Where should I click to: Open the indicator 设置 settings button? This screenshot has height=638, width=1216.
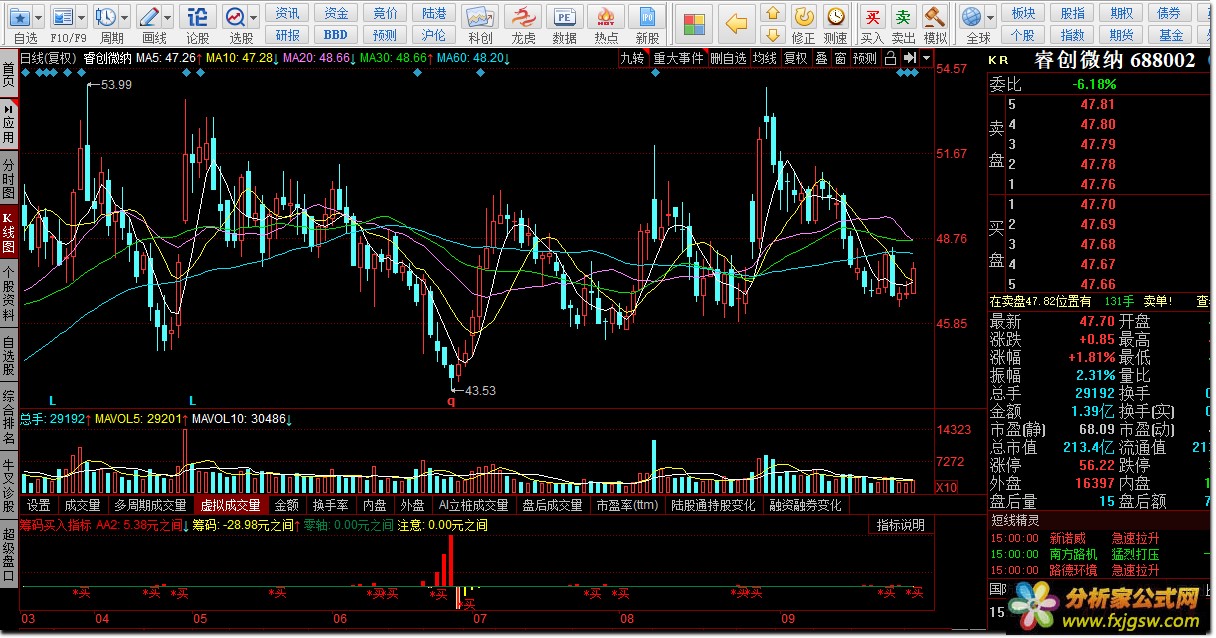coord(39,506)
